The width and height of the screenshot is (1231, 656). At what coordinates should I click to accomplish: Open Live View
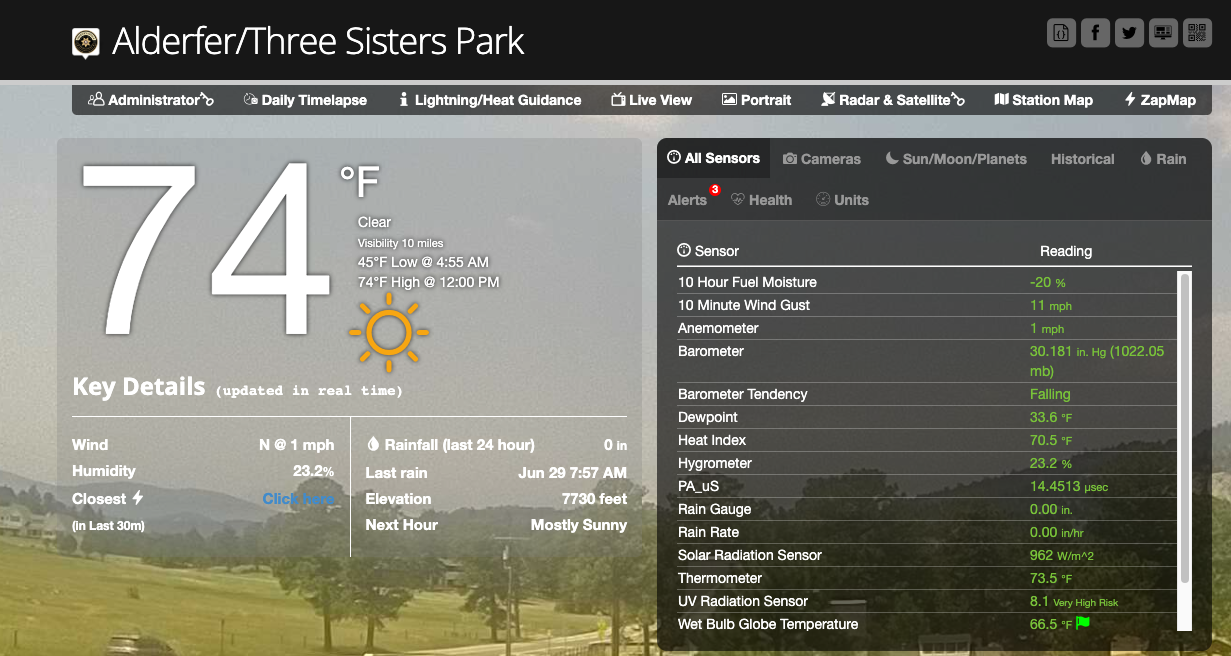point(652,100)
